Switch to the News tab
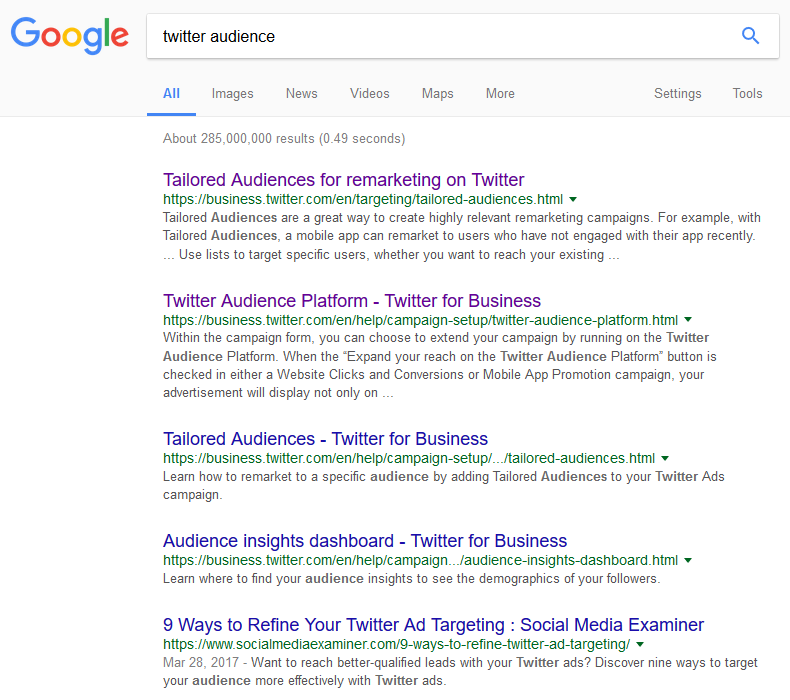This screenshot has height=700, width=790. click(301, 94)
